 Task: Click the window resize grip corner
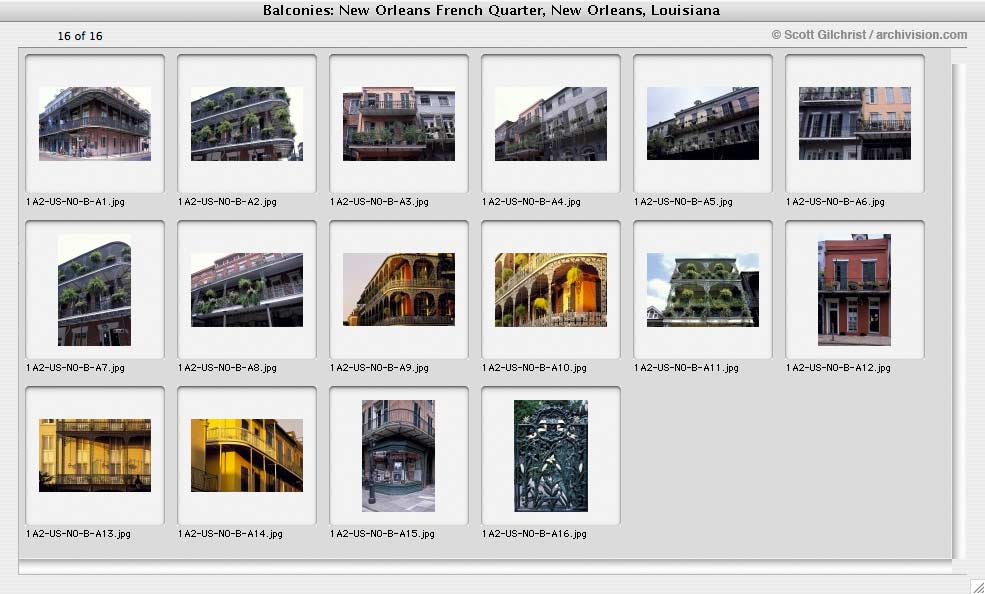click(976, 585)
